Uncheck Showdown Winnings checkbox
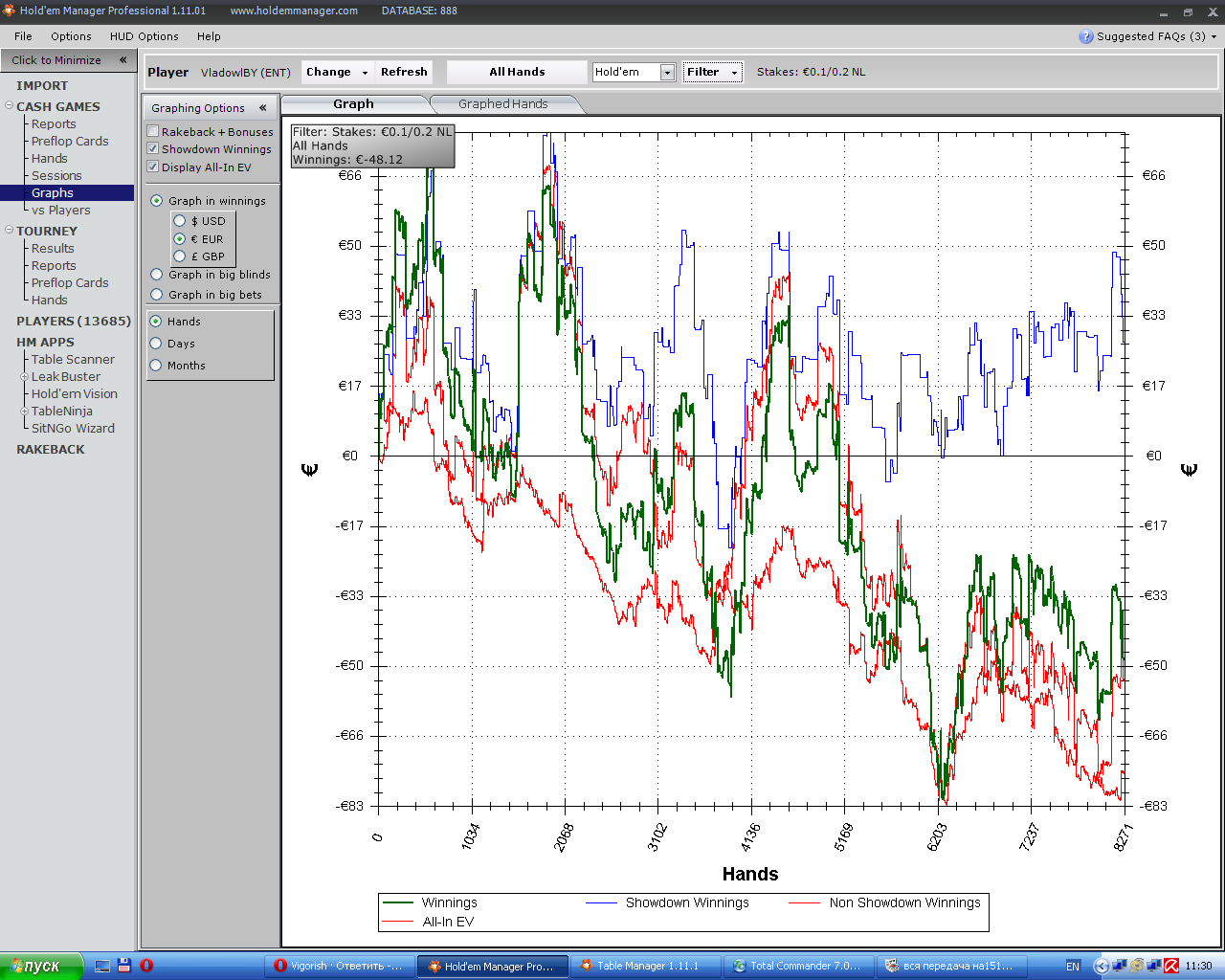This screenshot has height=980, width=1225. tap(153, 148)
